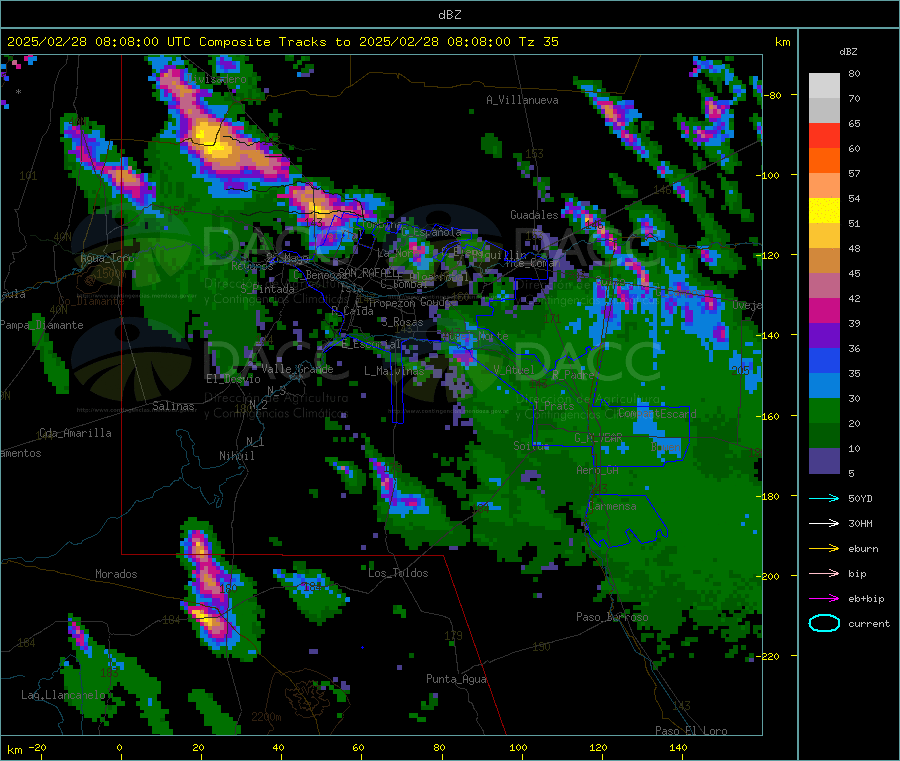The width and height of the screenshot is (900, 761).
Task: Click the white 30HM arrow in legend
Action: [824, 523]
